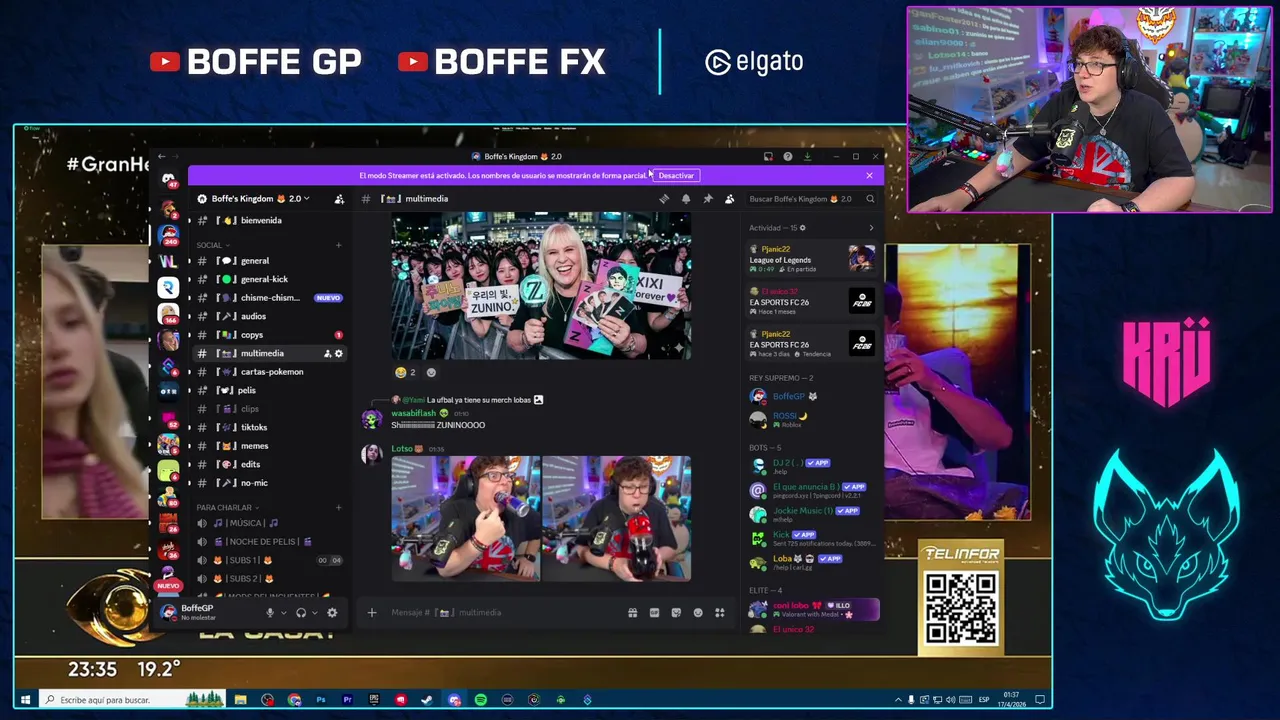Open left Lotso image of streamer drinking can

[x=465, y=518]
